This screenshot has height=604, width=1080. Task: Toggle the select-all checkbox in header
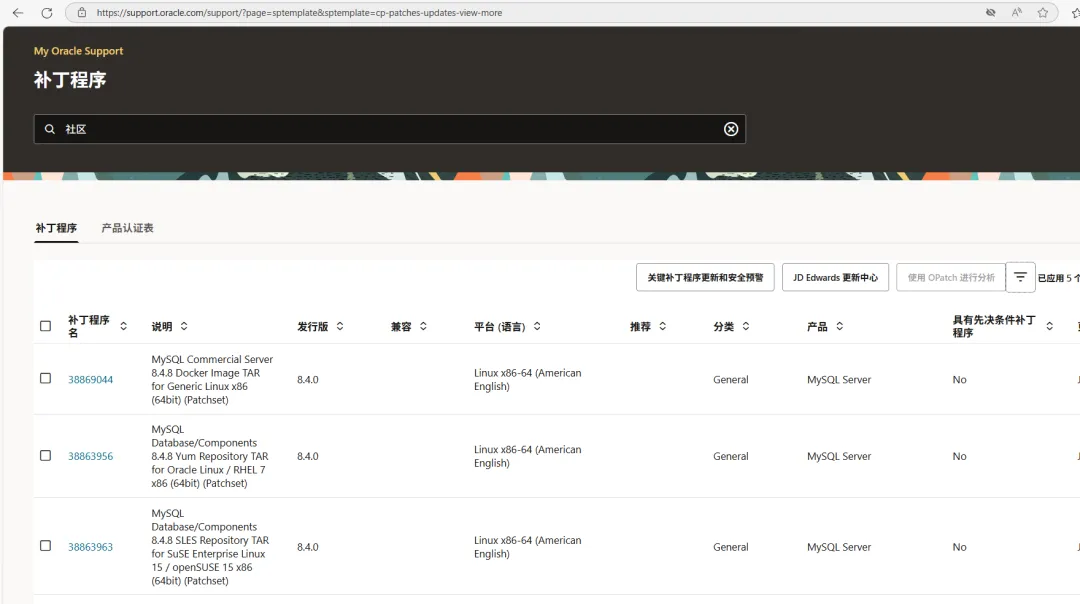45,326
